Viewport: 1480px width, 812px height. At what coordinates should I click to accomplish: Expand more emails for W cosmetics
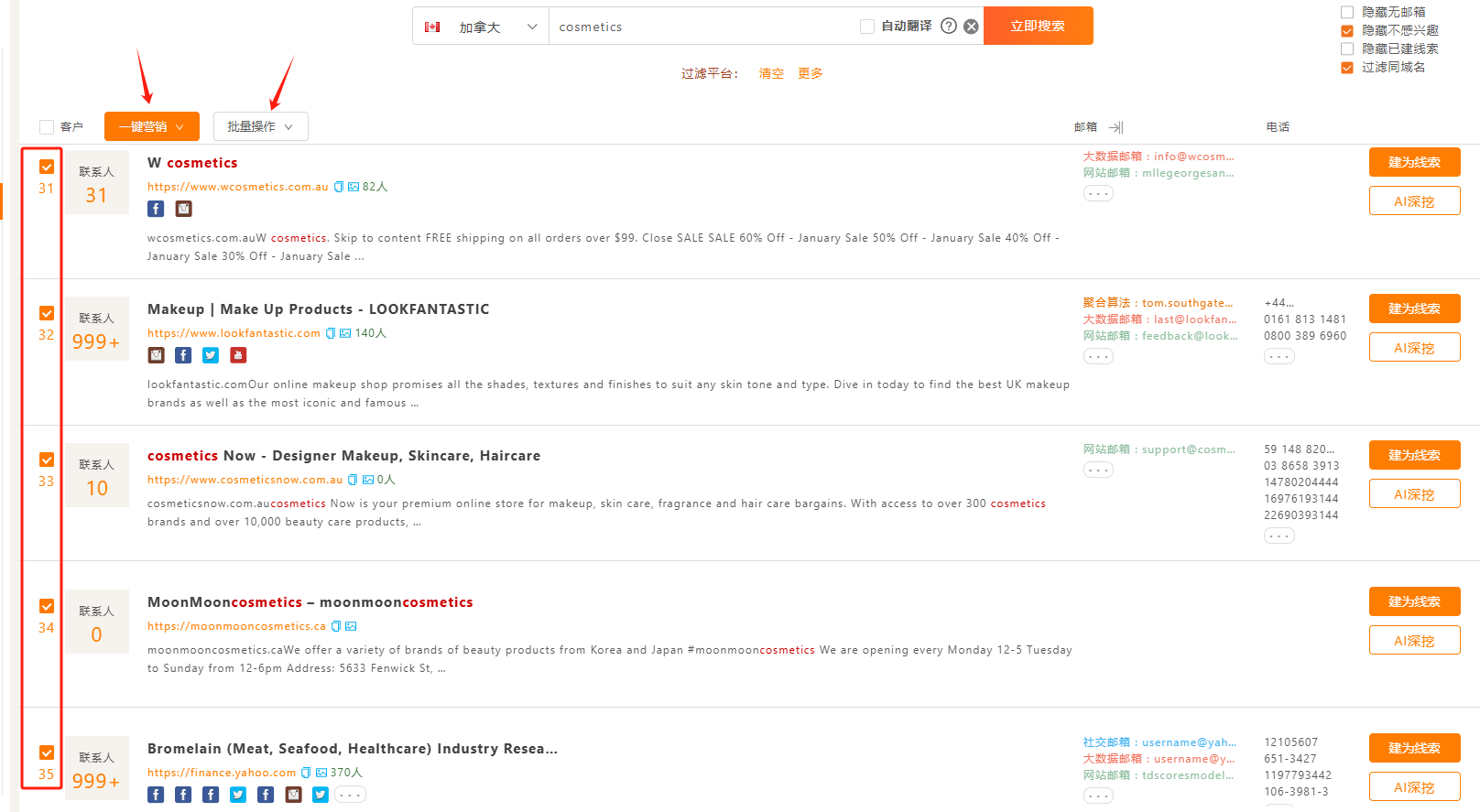point(1098,193)
